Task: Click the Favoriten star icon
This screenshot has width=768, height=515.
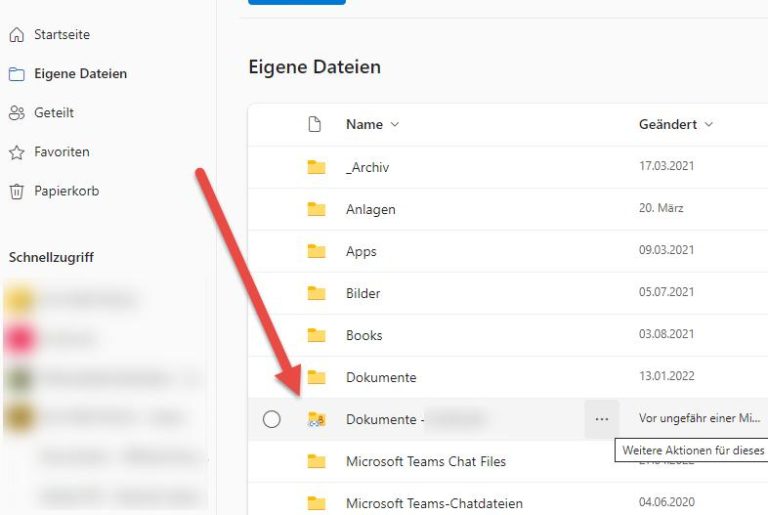Action: click(17, 152)
